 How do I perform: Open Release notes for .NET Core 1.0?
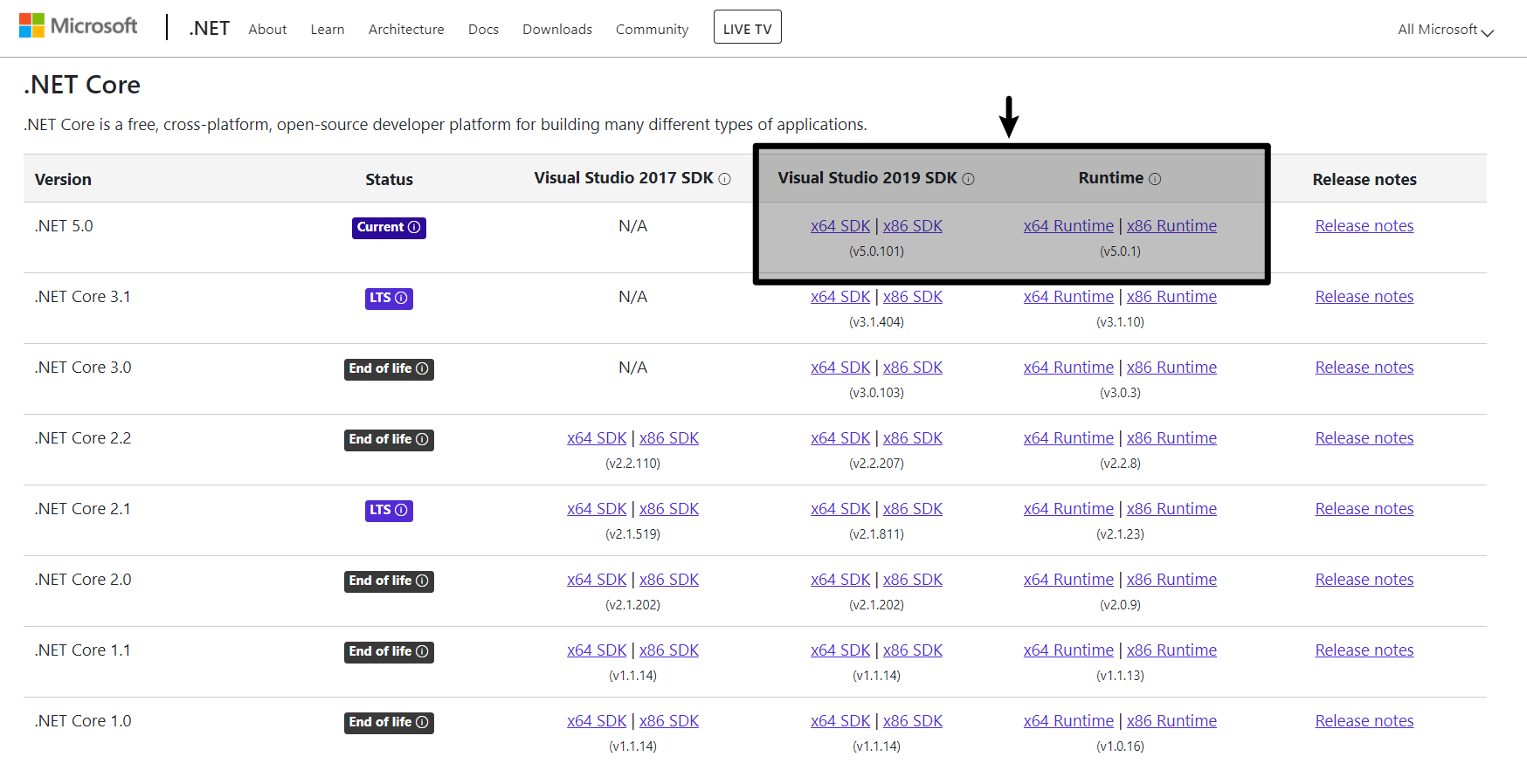(x=1365, y=721)
